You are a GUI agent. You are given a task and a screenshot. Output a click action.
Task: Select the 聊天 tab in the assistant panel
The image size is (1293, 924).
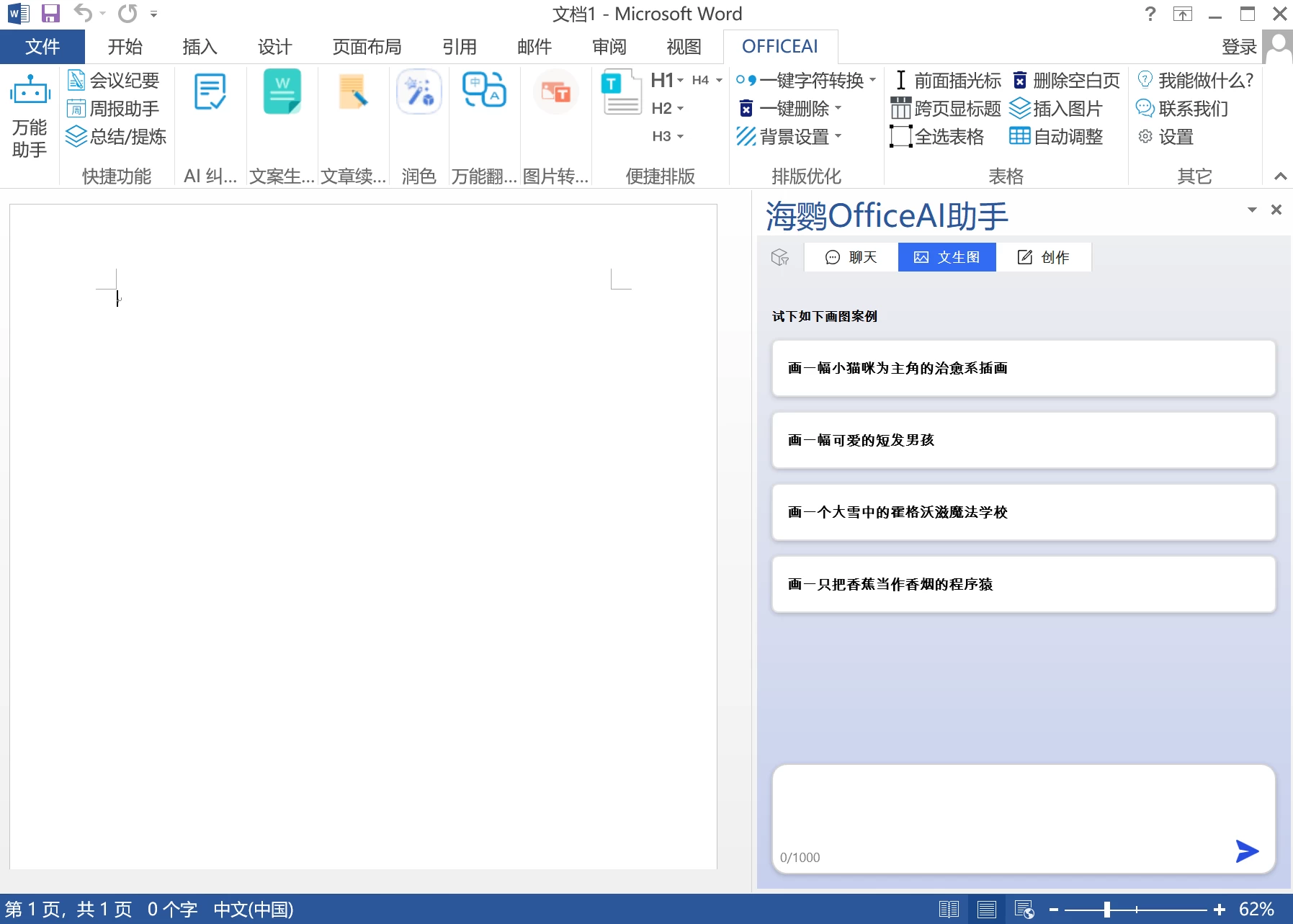(850, 257)
